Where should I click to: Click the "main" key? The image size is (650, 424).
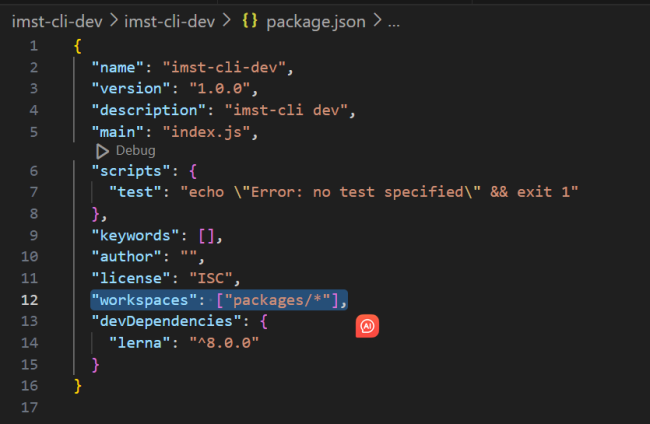(117, 132)
